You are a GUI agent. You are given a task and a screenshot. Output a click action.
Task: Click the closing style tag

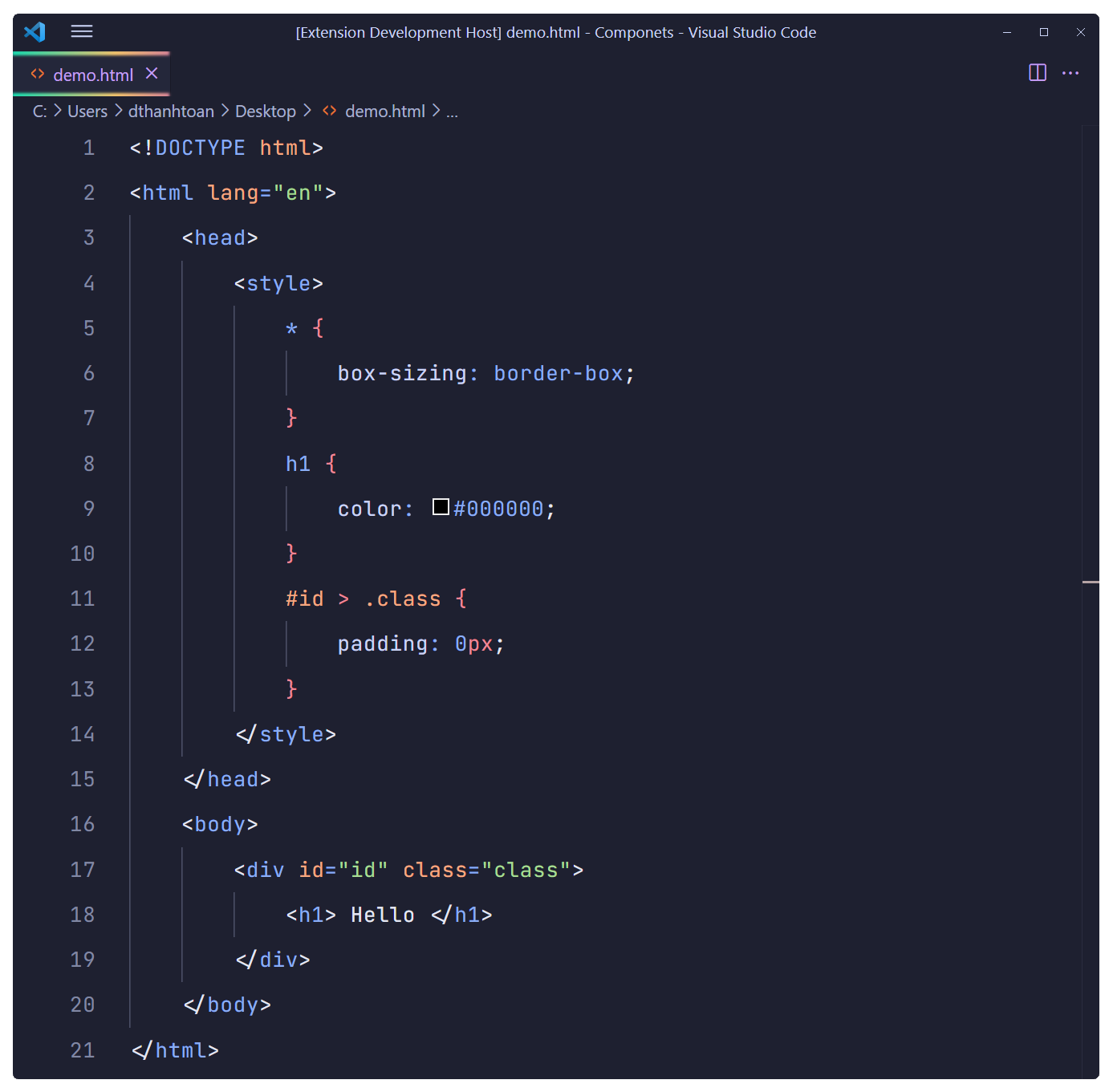[x=286, y=734]
